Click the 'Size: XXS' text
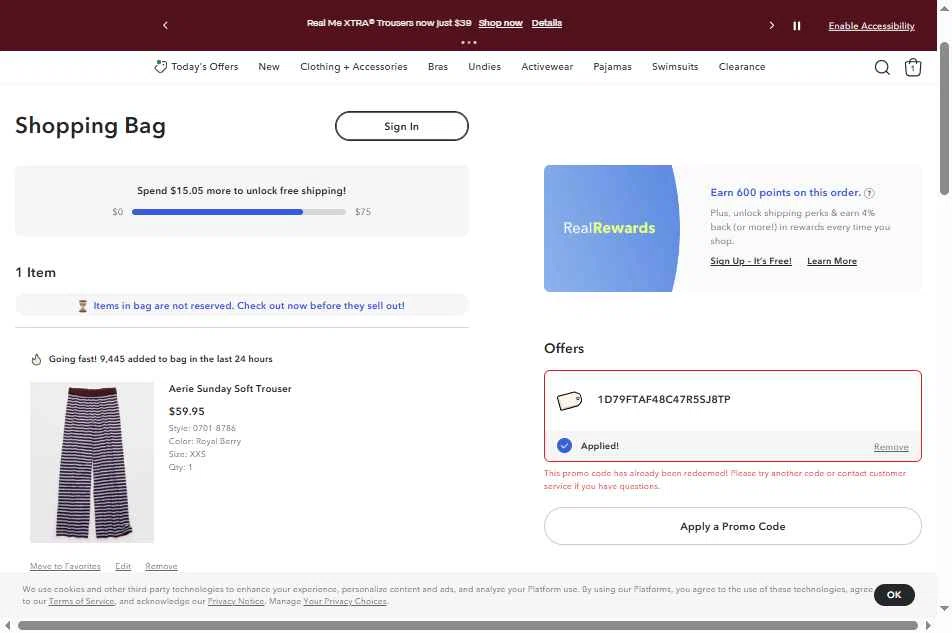This screenshot has height=633, width=952. [187, 454]
